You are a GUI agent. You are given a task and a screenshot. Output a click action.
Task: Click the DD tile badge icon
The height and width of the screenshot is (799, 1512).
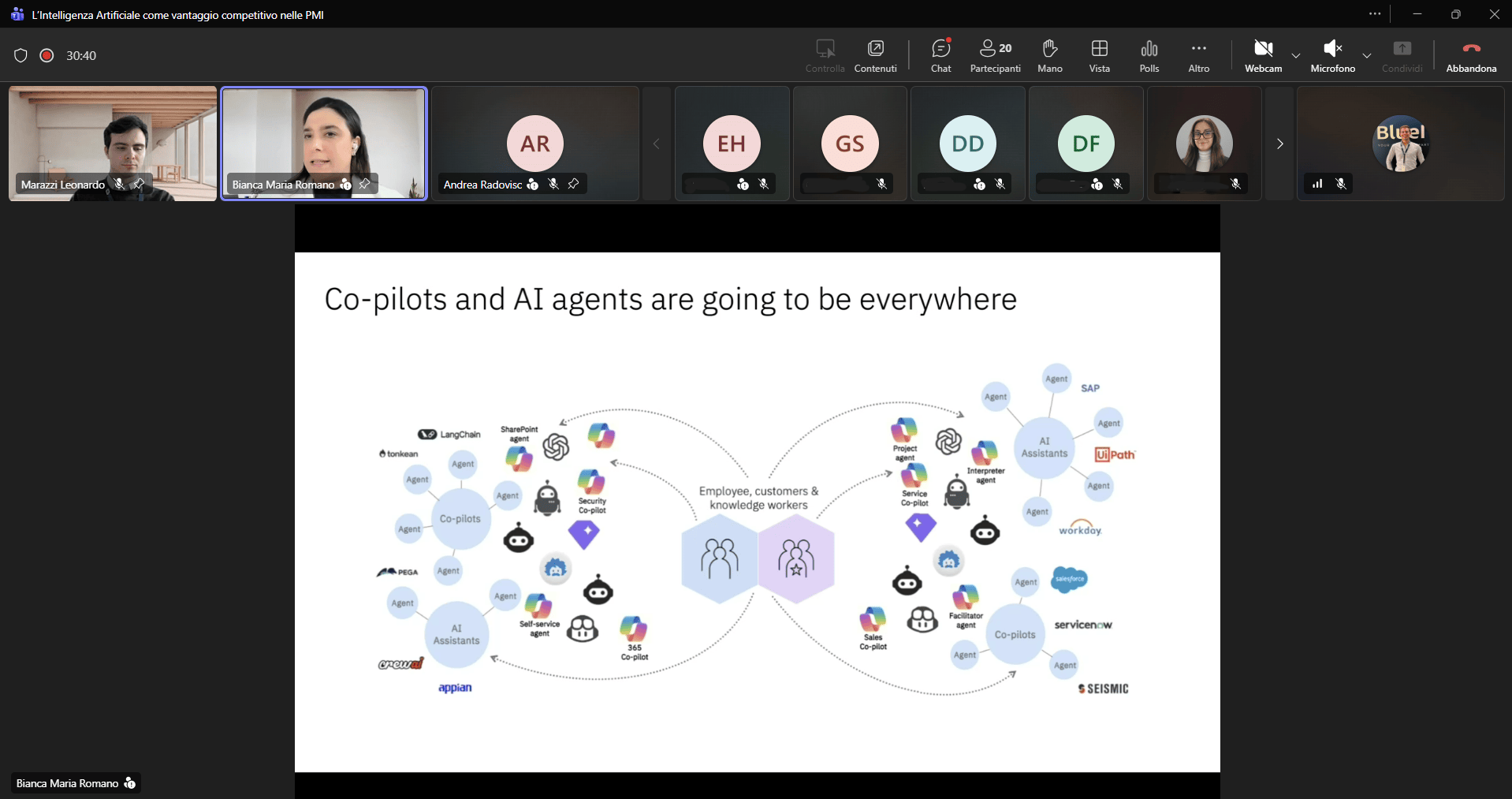click(x=979, y=185)
